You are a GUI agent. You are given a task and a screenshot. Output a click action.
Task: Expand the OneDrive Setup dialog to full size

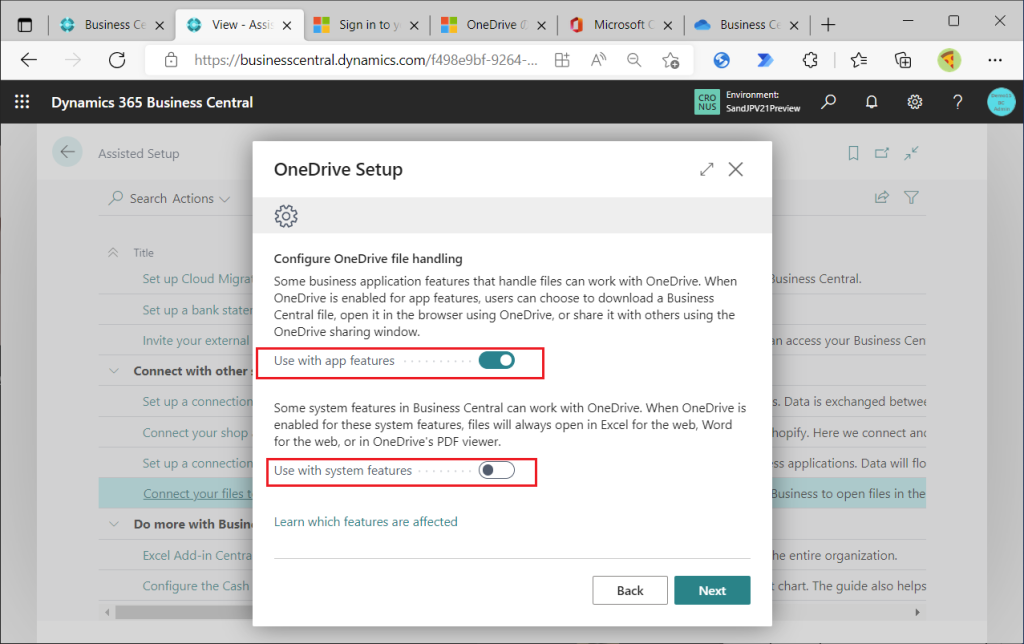pos(706,169)
